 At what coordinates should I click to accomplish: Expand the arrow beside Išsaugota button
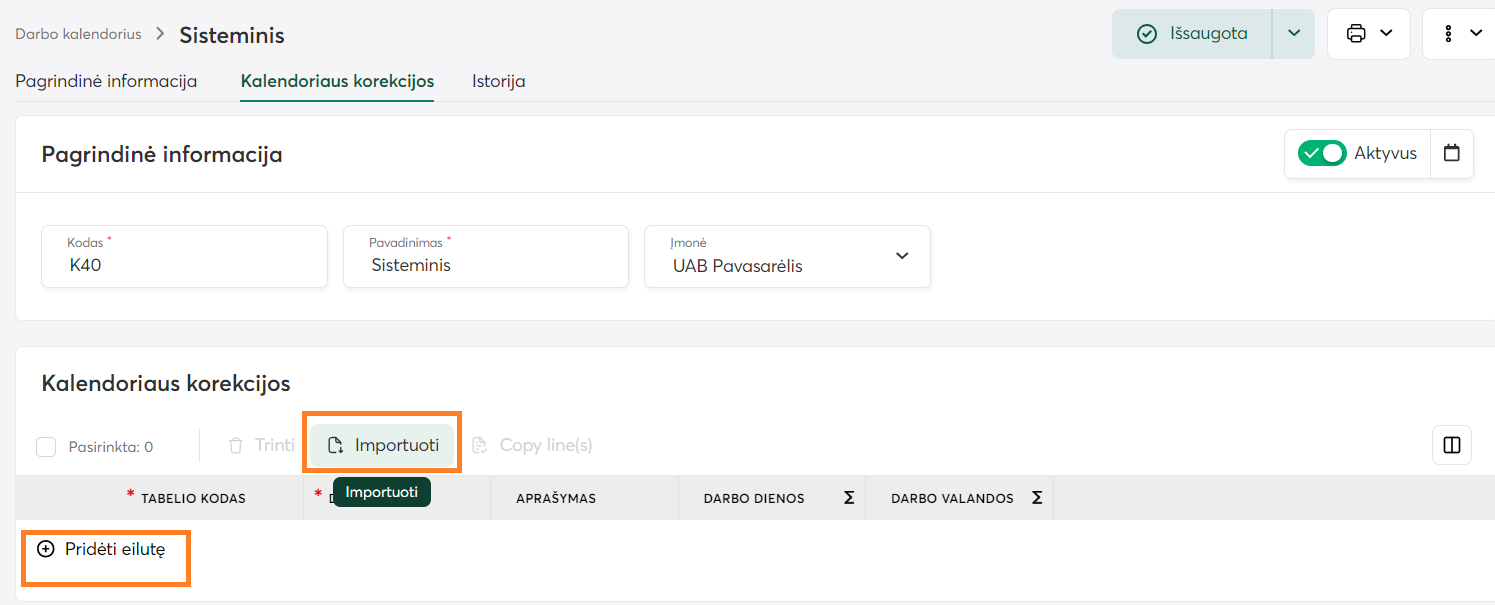1293,34
